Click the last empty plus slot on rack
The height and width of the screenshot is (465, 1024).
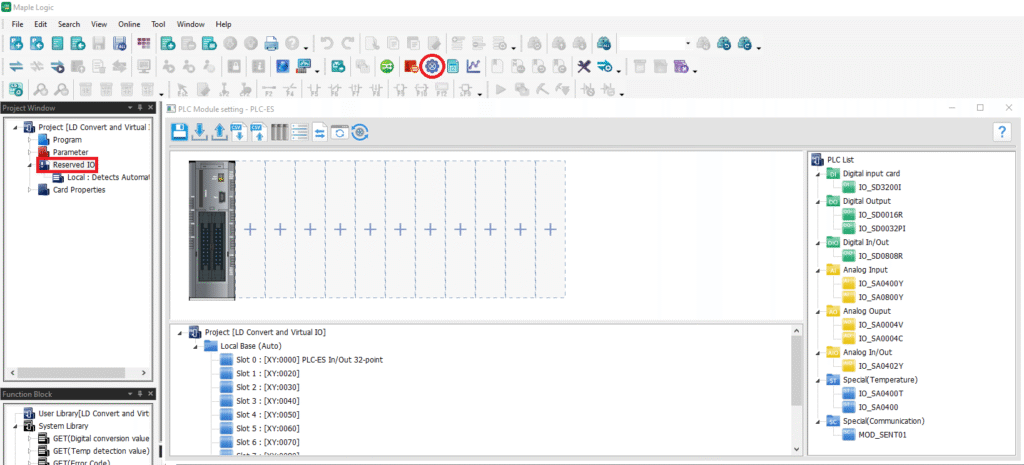(551, 229)
